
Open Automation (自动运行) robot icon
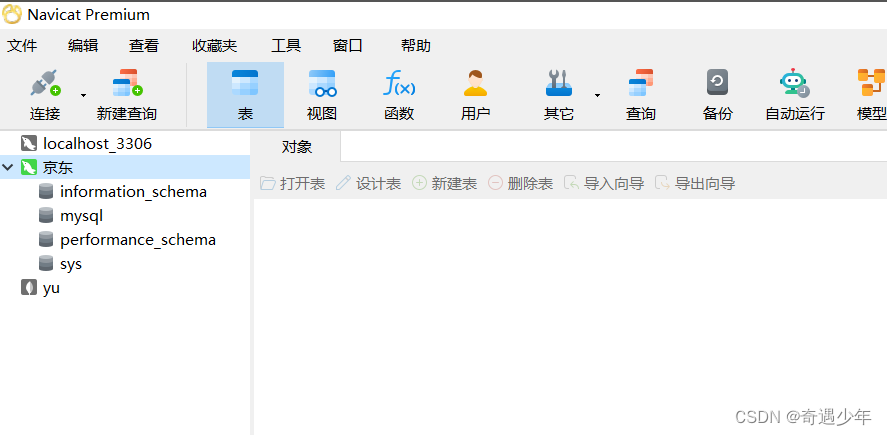(795, 83)
